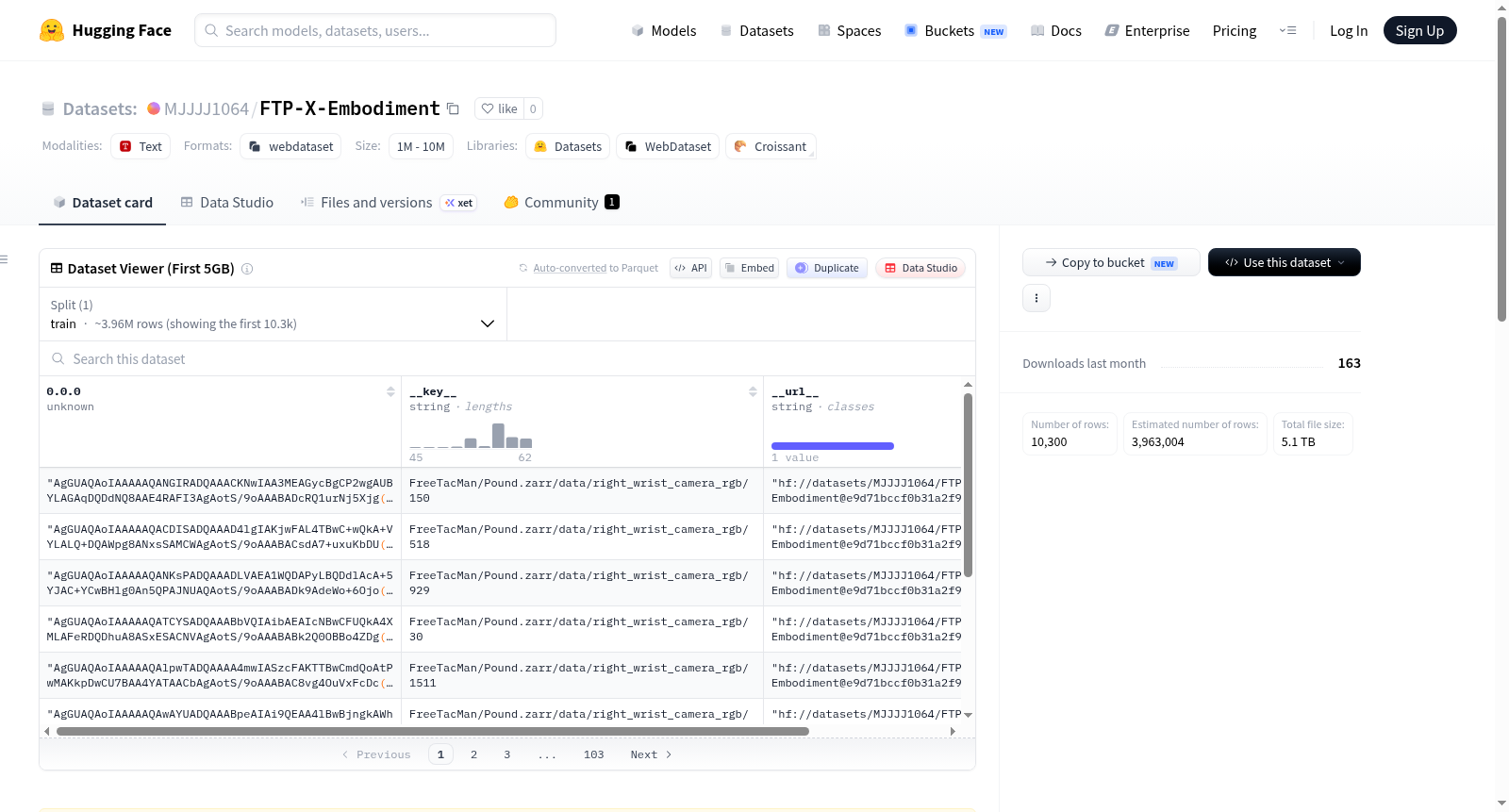Jump to page 103 of rows
1509x812 pixels.
click(593, 754)
